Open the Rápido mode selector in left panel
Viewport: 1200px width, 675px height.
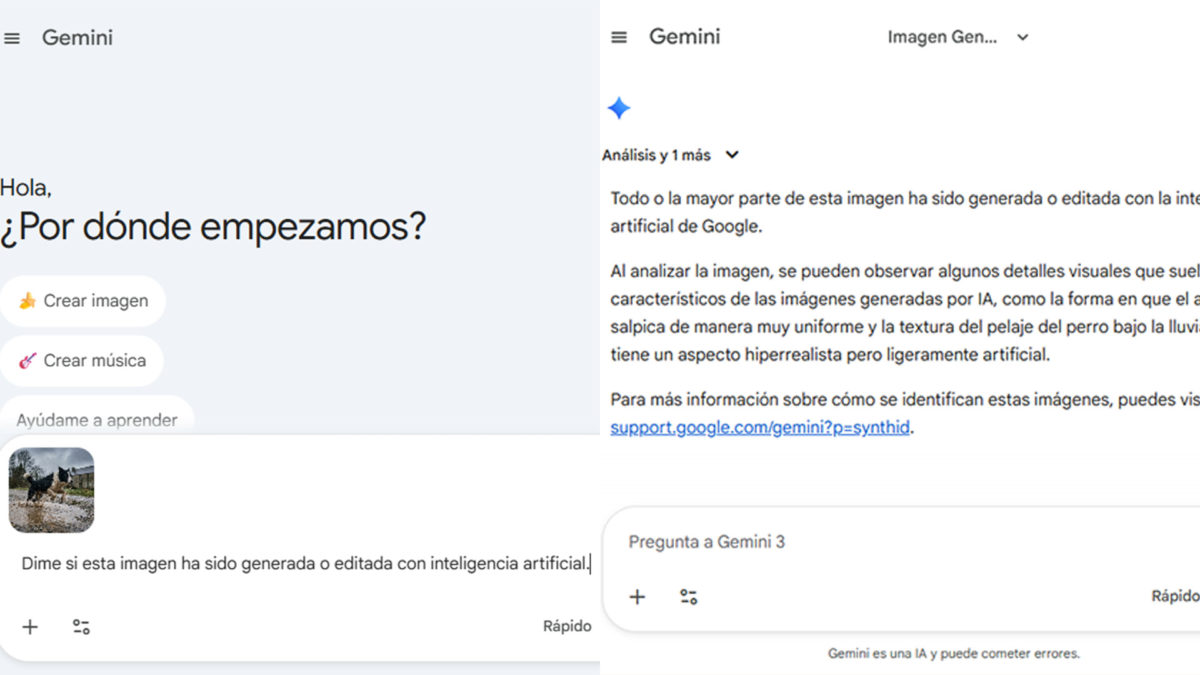pos(567,626)
